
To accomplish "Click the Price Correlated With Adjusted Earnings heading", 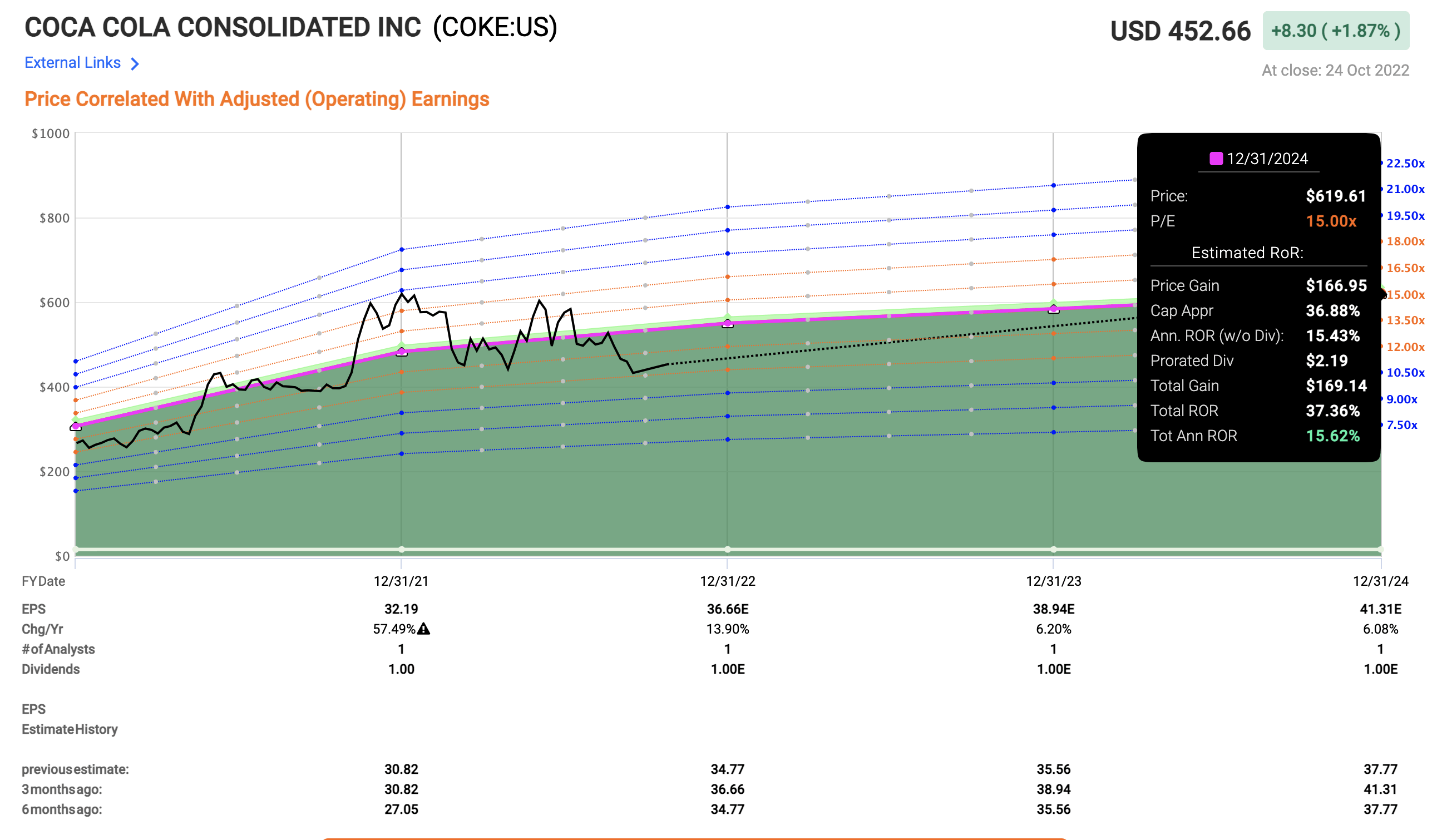I will (x=257, y=99).
